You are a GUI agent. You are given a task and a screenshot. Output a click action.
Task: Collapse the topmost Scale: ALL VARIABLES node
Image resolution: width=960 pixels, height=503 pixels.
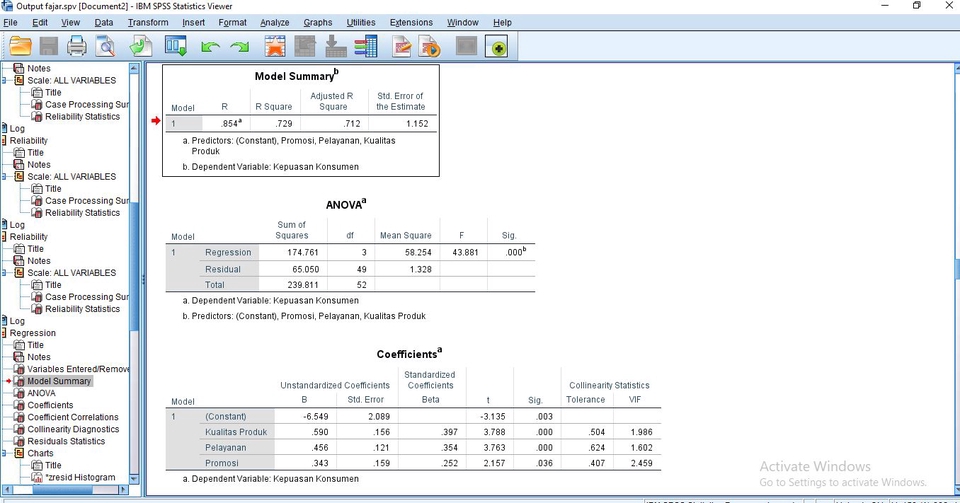click(x=4, y=80)
